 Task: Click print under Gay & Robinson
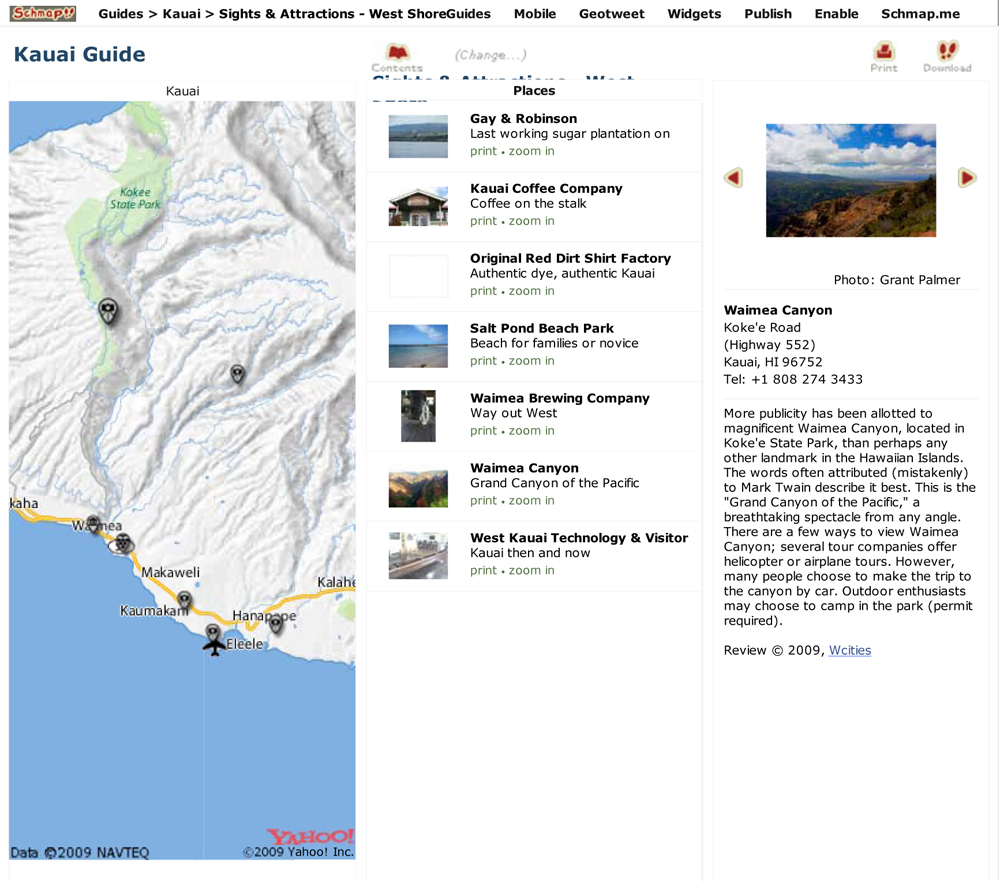483,151
